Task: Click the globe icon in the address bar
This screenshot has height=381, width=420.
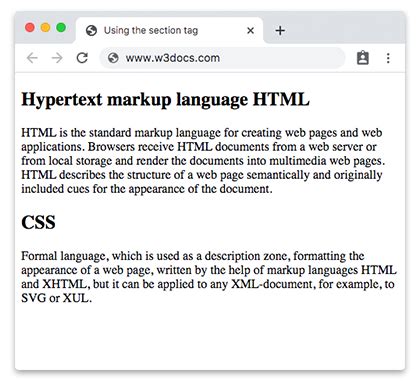Action: click(113, 58)
